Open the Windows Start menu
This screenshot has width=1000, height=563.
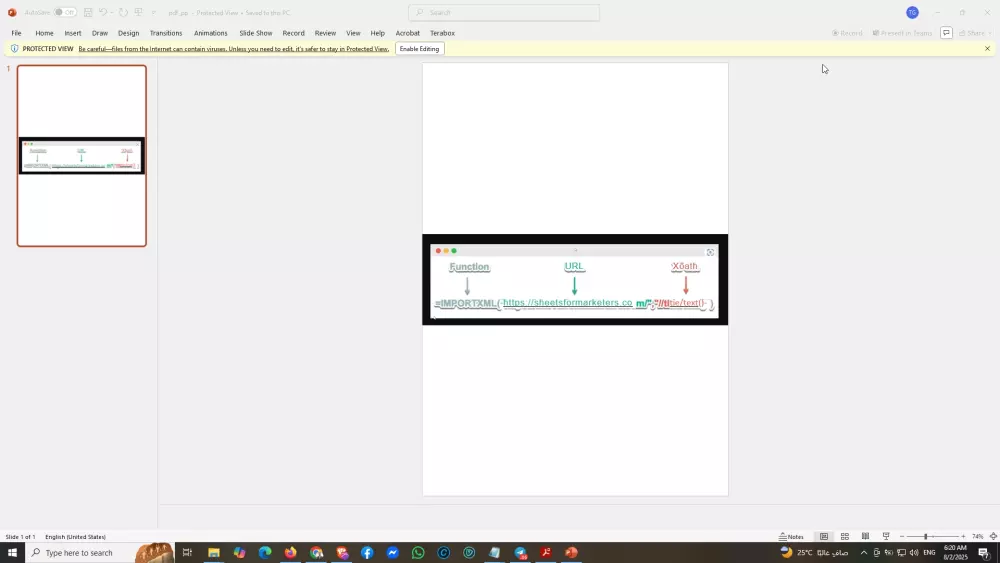click(x=12, y=553)
